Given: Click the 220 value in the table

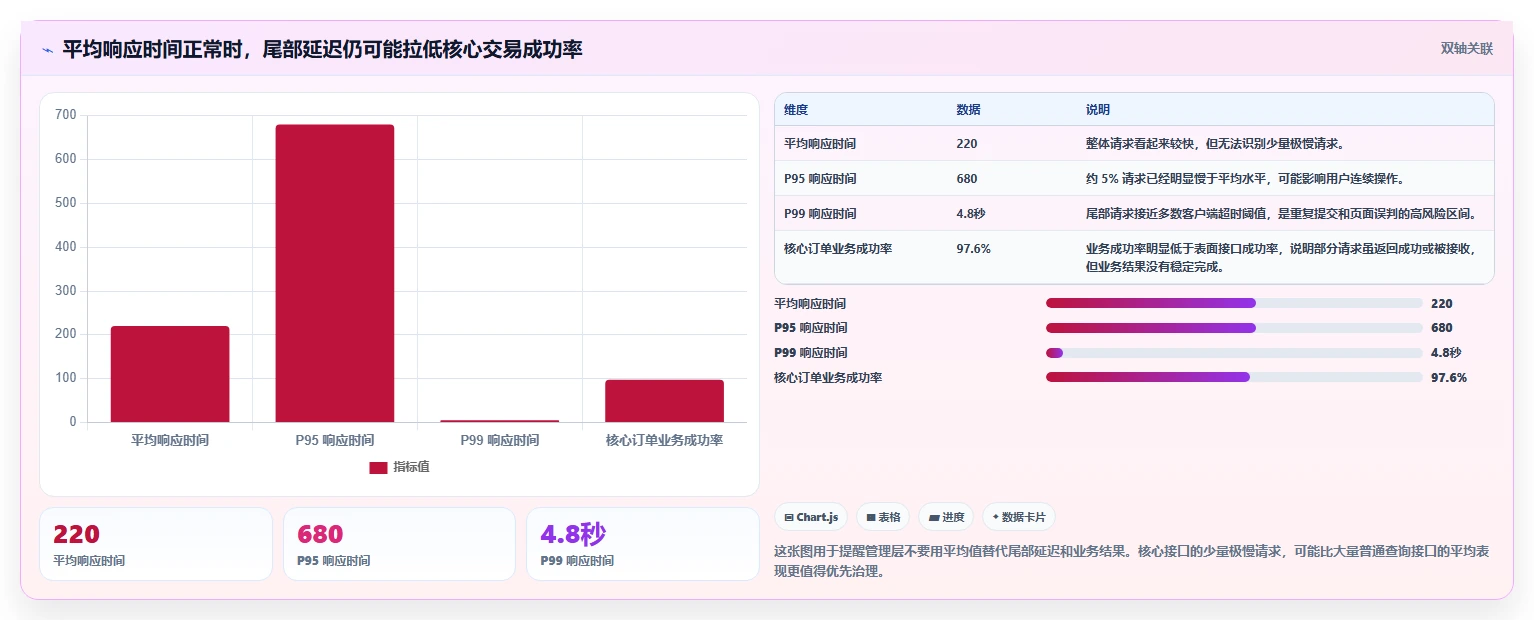Looking at the screenshot, I should pyautogui.click(x=967, y=144).
